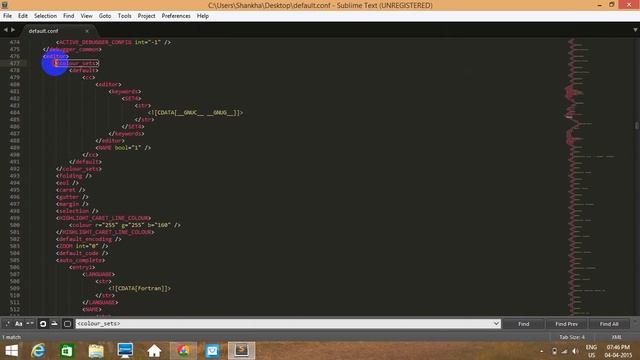The height and width of the screenshot is (360, 640).
Task: Open the Tools menu
Action: pos(124,16)
